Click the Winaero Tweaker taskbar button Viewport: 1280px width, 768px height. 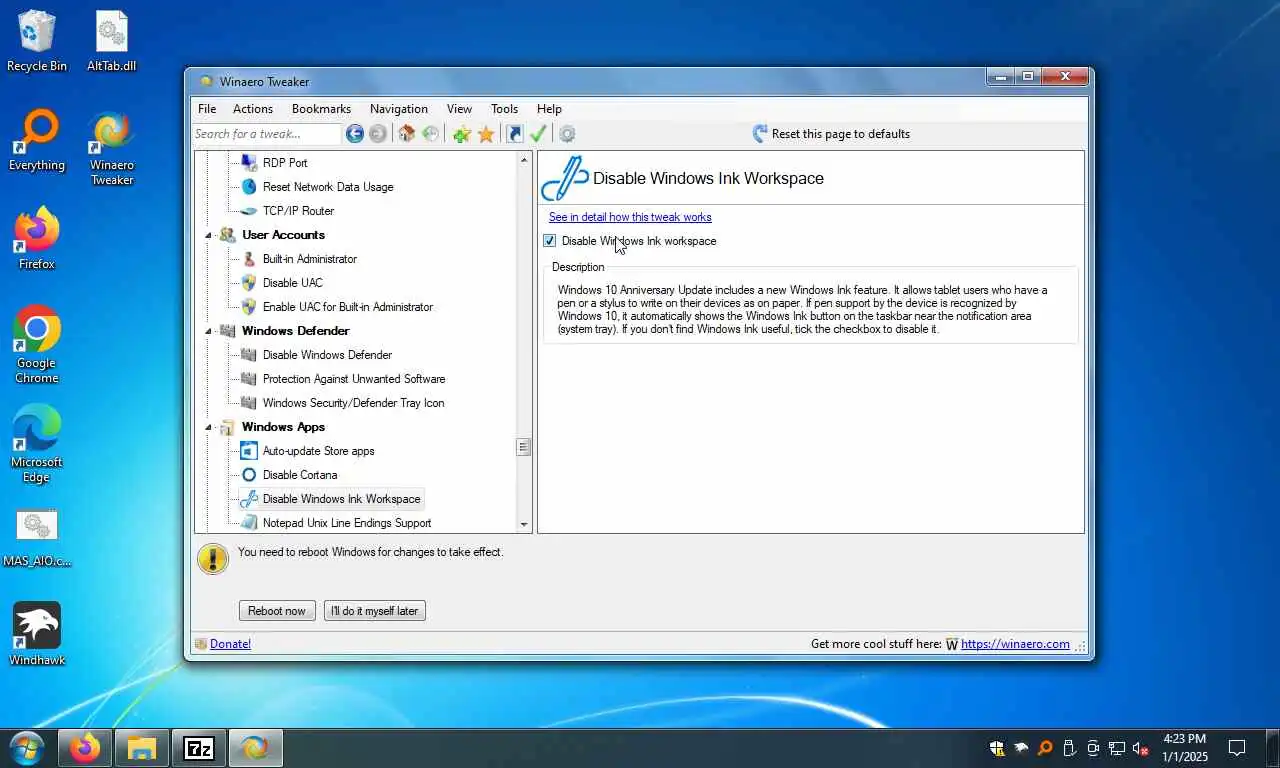256,747
